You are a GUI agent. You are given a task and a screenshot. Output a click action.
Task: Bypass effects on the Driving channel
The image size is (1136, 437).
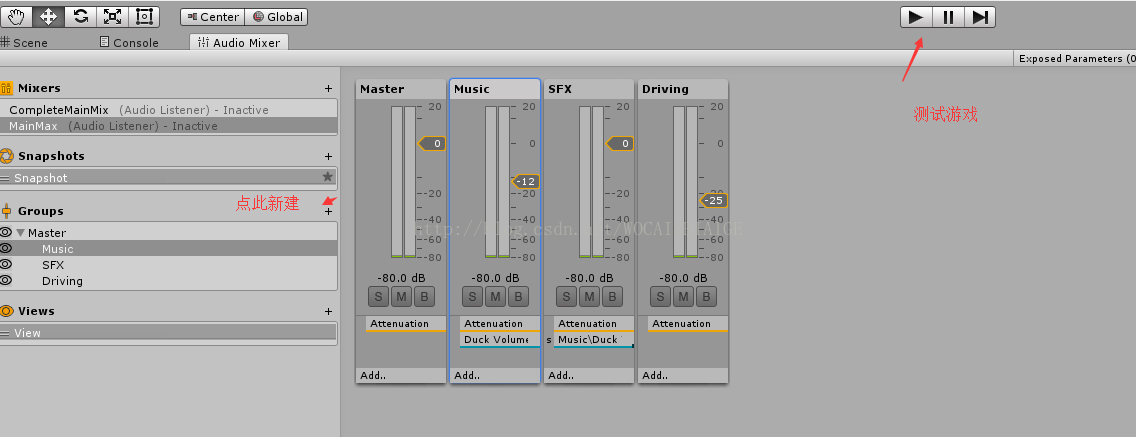click(706, 296)
